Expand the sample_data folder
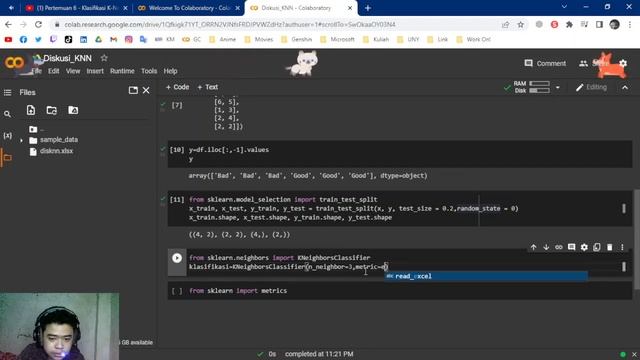Viewport: 640px width, 360px height. click(22, 140)
